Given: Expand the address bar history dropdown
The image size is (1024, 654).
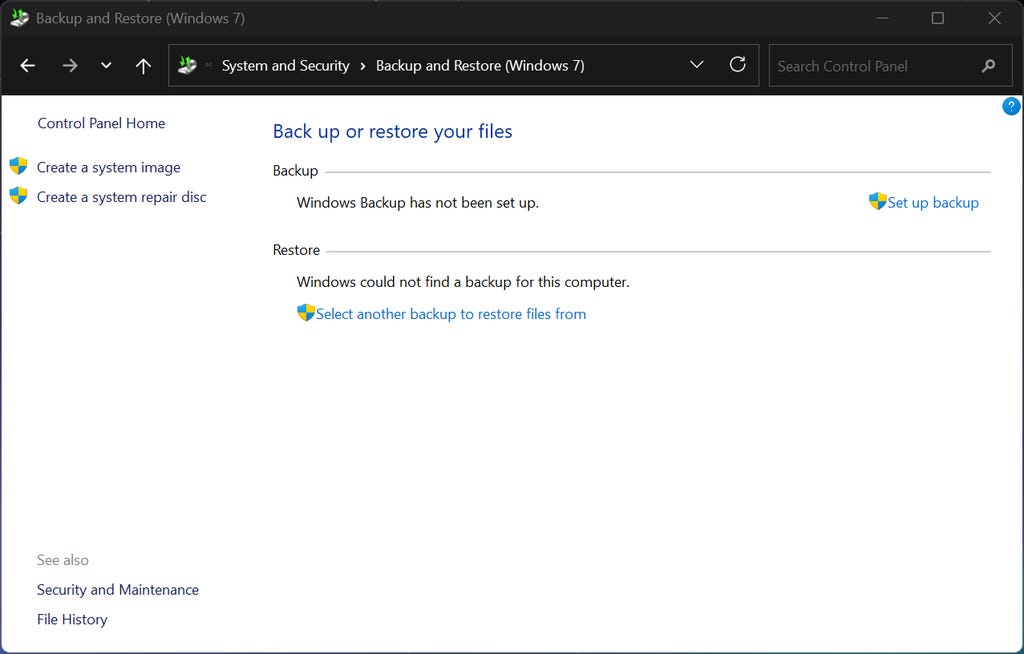Looking at the screenshot, I should point(697,66).
